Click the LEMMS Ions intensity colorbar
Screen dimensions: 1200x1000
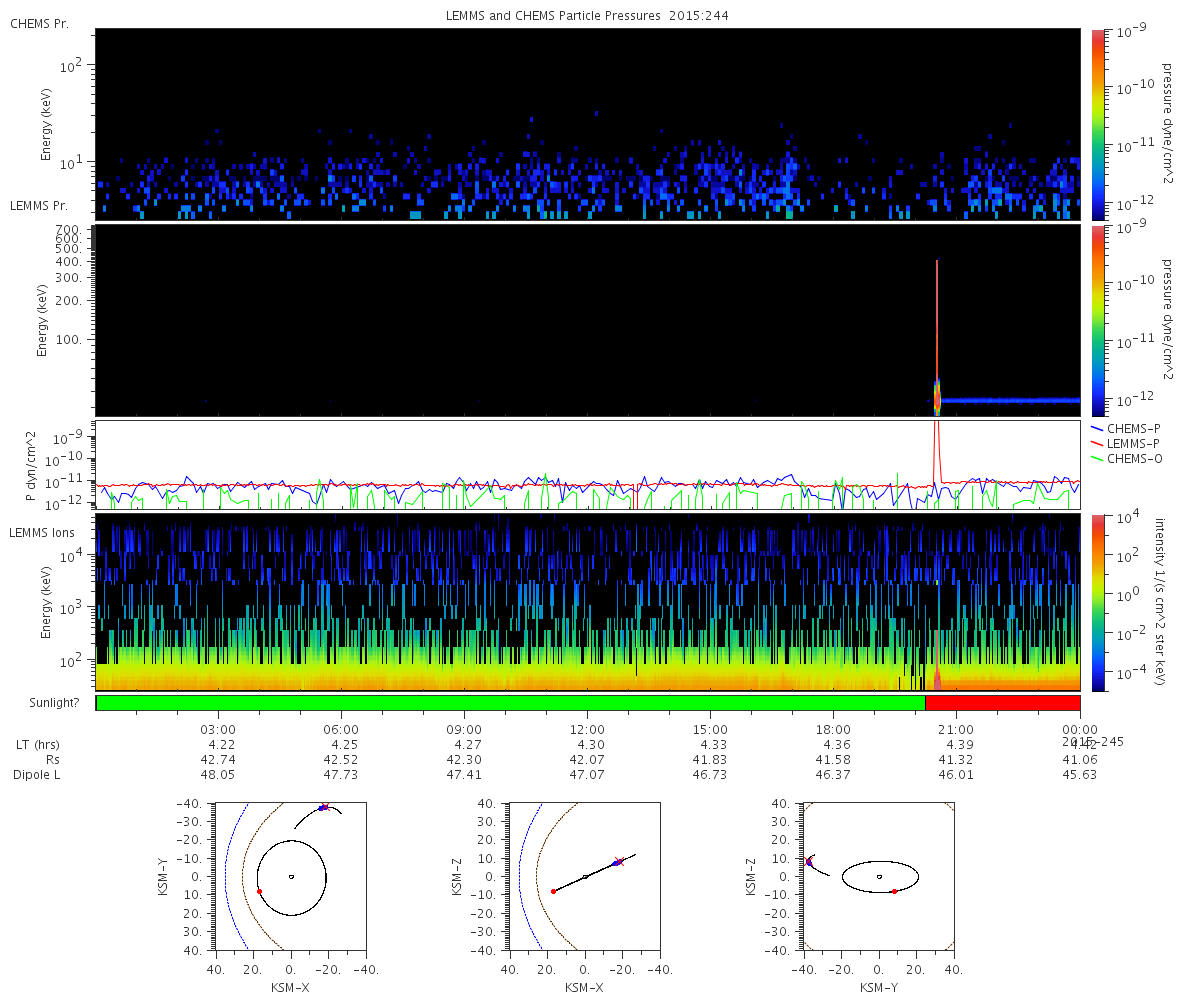(1098, 602)
